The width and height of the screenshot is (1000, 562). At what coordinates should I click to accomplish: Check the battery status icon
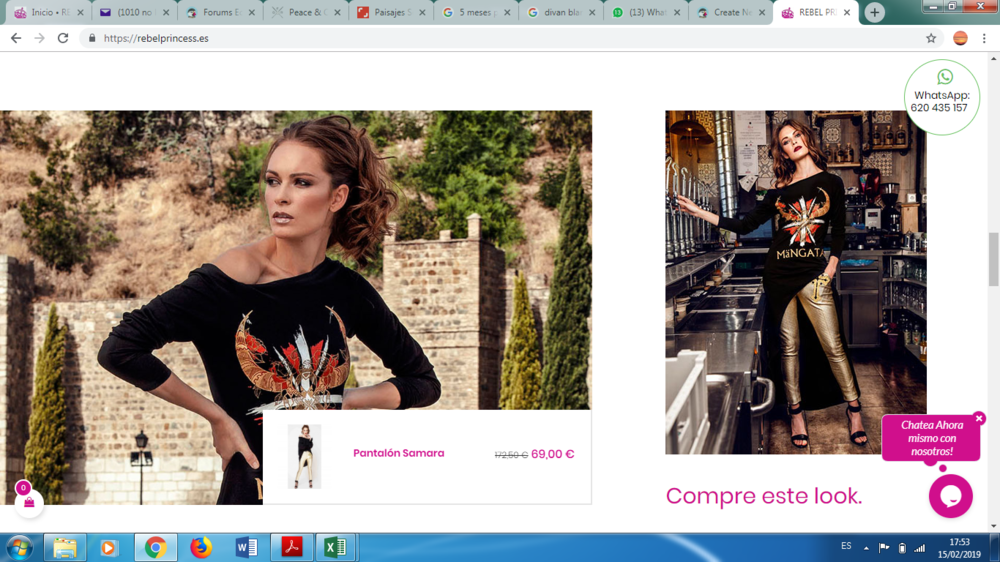[902, 547]
